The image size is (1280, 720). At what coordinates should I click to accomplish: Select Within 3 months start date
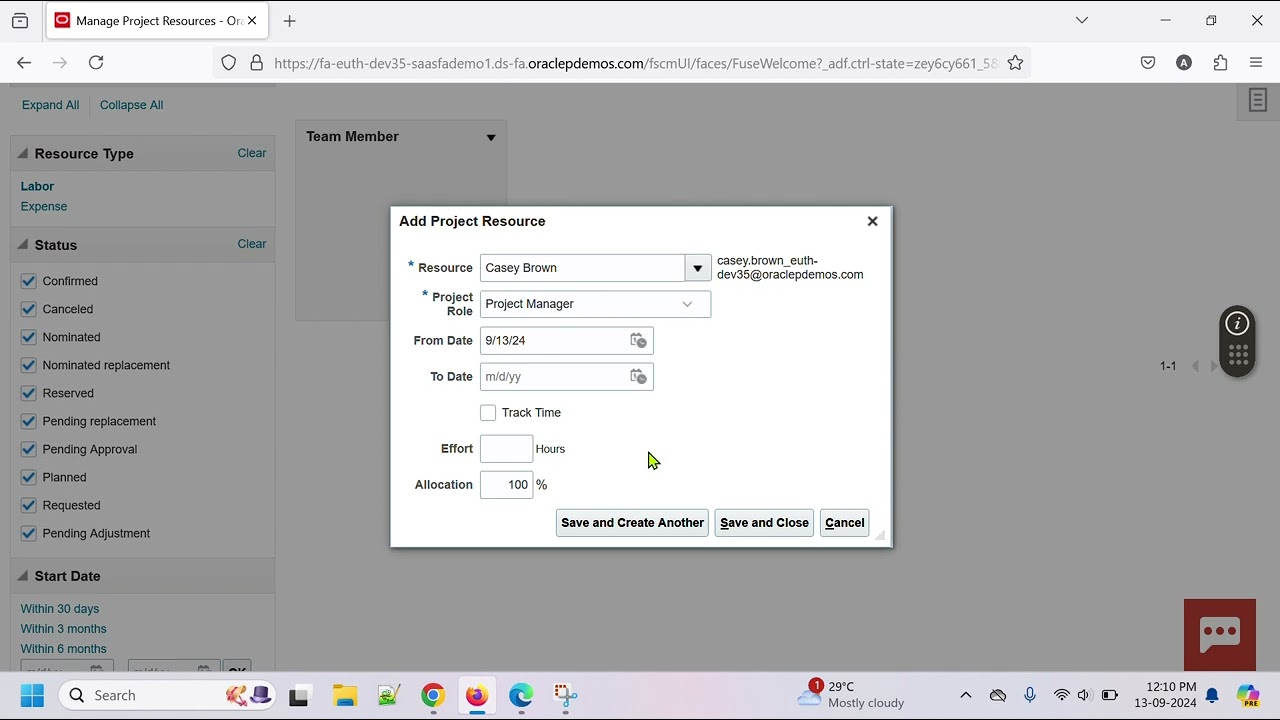(63, 629)
